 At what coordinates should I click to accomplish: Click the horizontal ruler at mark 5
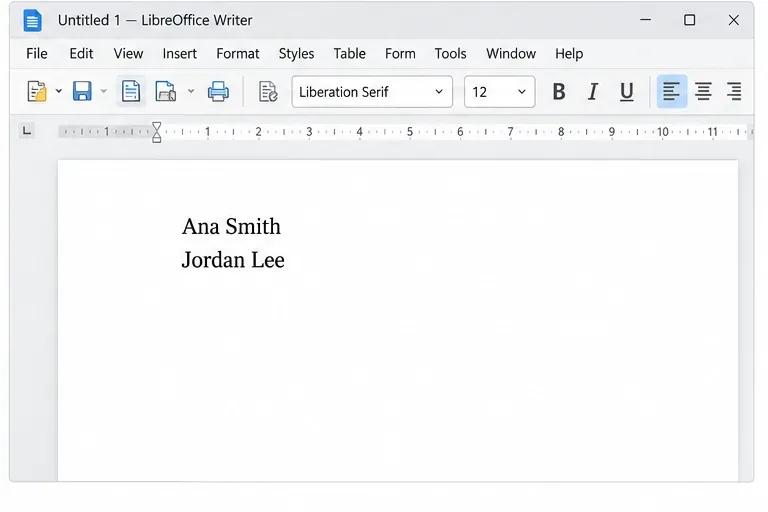pos(409,132)
